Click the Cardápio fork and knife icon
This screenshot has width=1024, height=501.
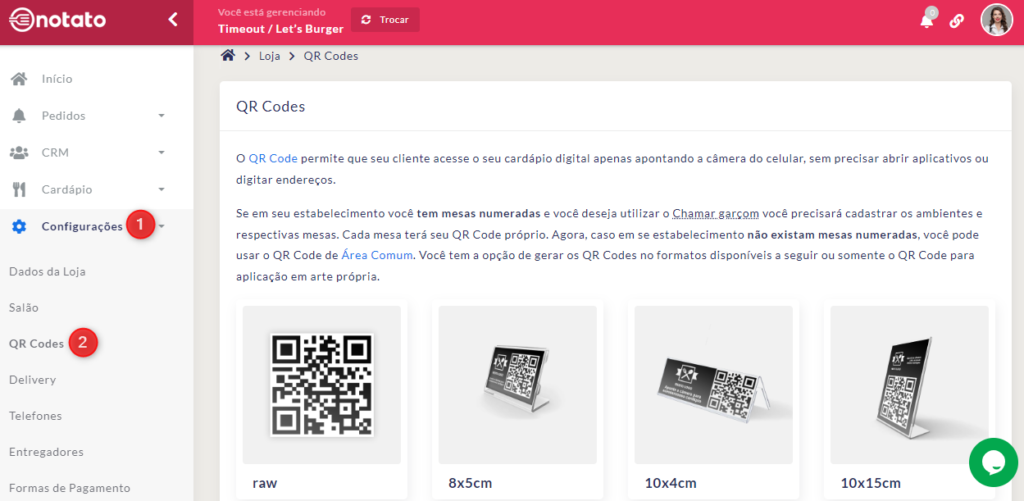pyautogui.click(x=19, y=189)
